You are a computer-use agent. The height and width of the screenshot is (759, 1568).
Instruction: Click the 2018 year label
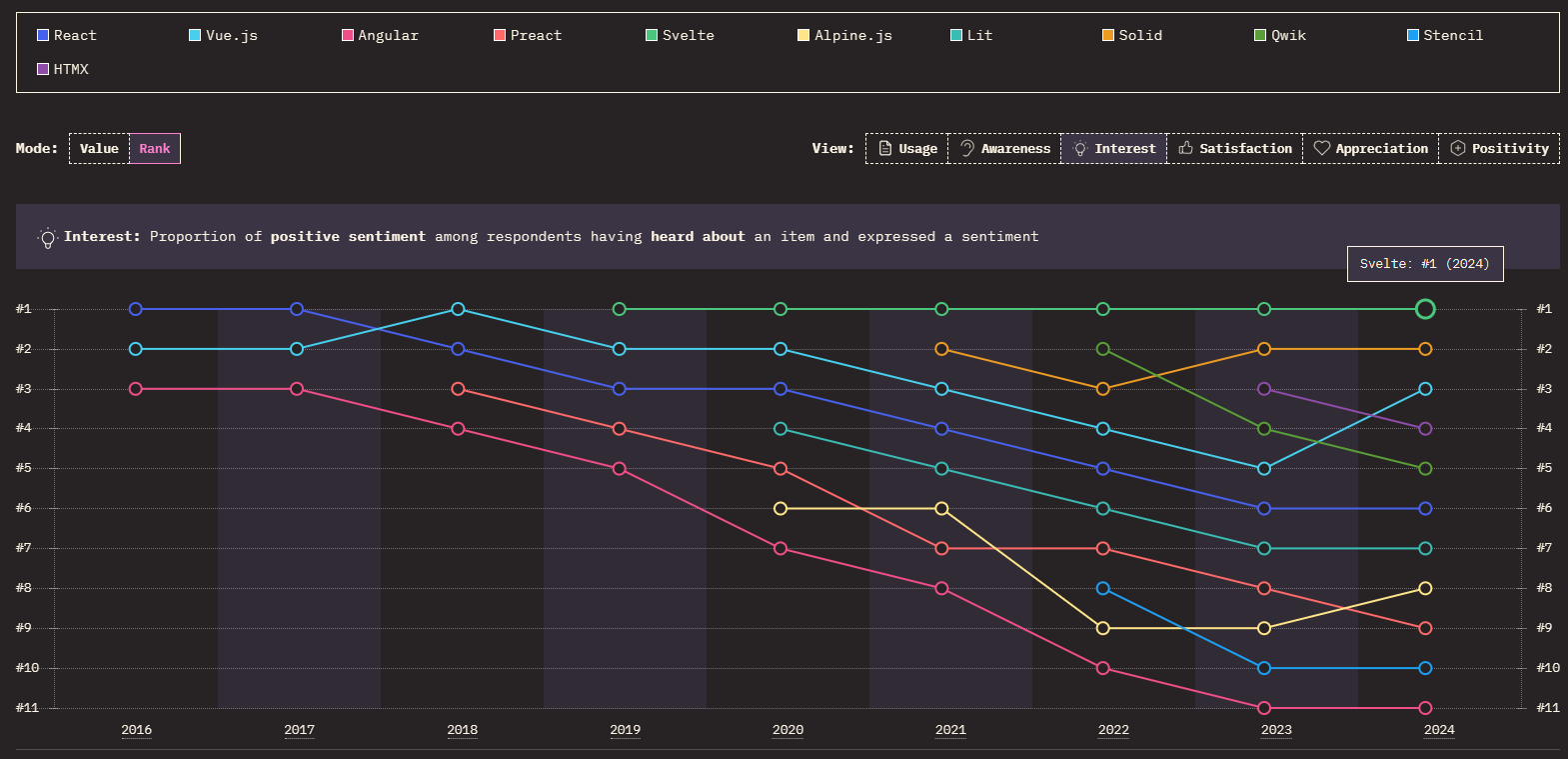coord(463,730)
